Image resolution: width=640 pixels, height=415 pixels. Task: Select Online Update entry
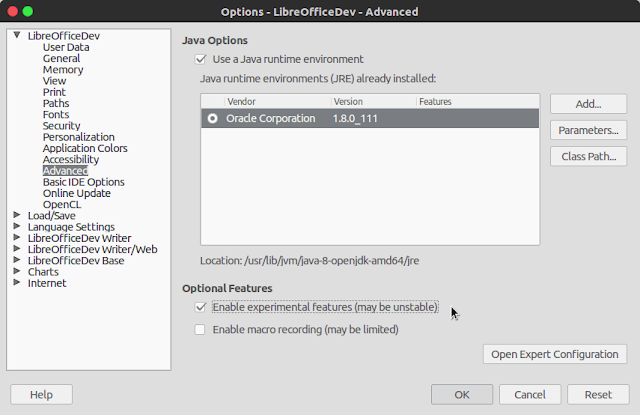click(77, 193)
